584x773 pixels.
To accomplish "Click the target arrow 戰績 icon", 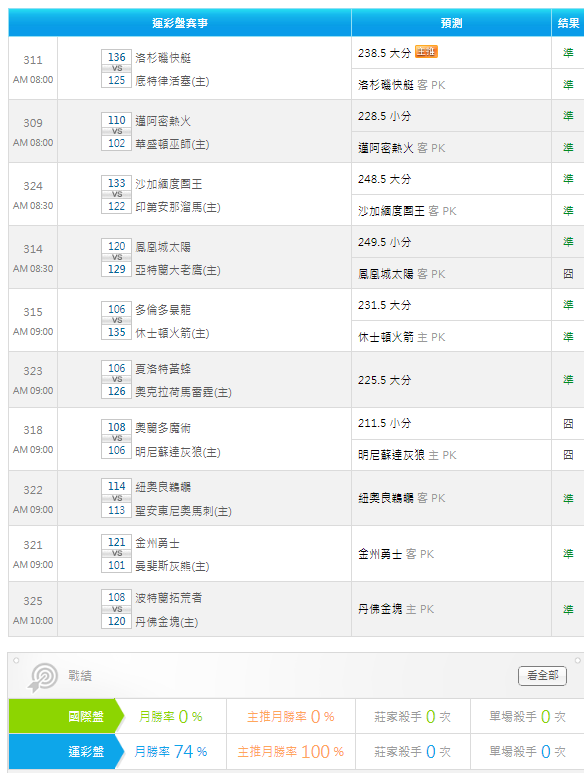I will click(x=43, y=677).
